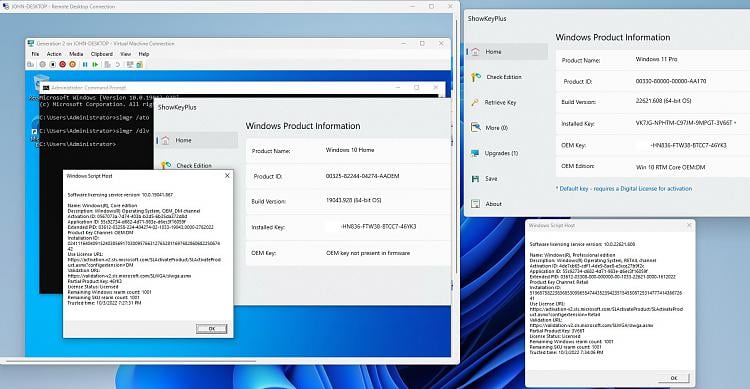Click Product ID 00325-82244-04274-AAOEM value
The image size is (750, 389).
pyautogui.click(x=362, y=176)
